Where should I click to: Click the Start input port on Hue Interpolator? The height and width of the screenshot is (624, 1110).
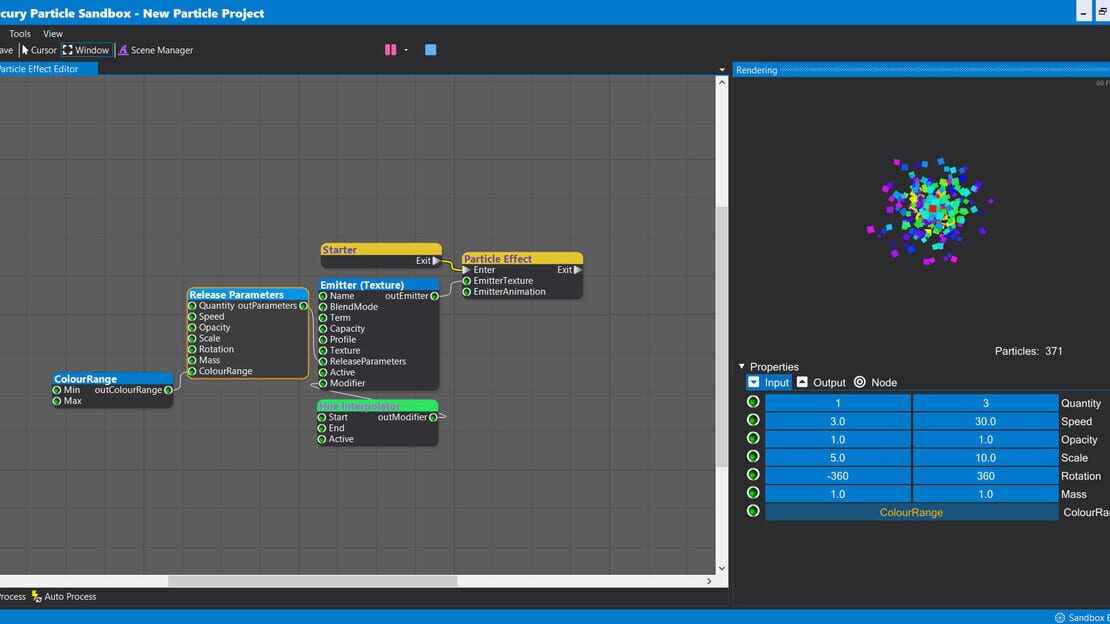pos(322,418)
